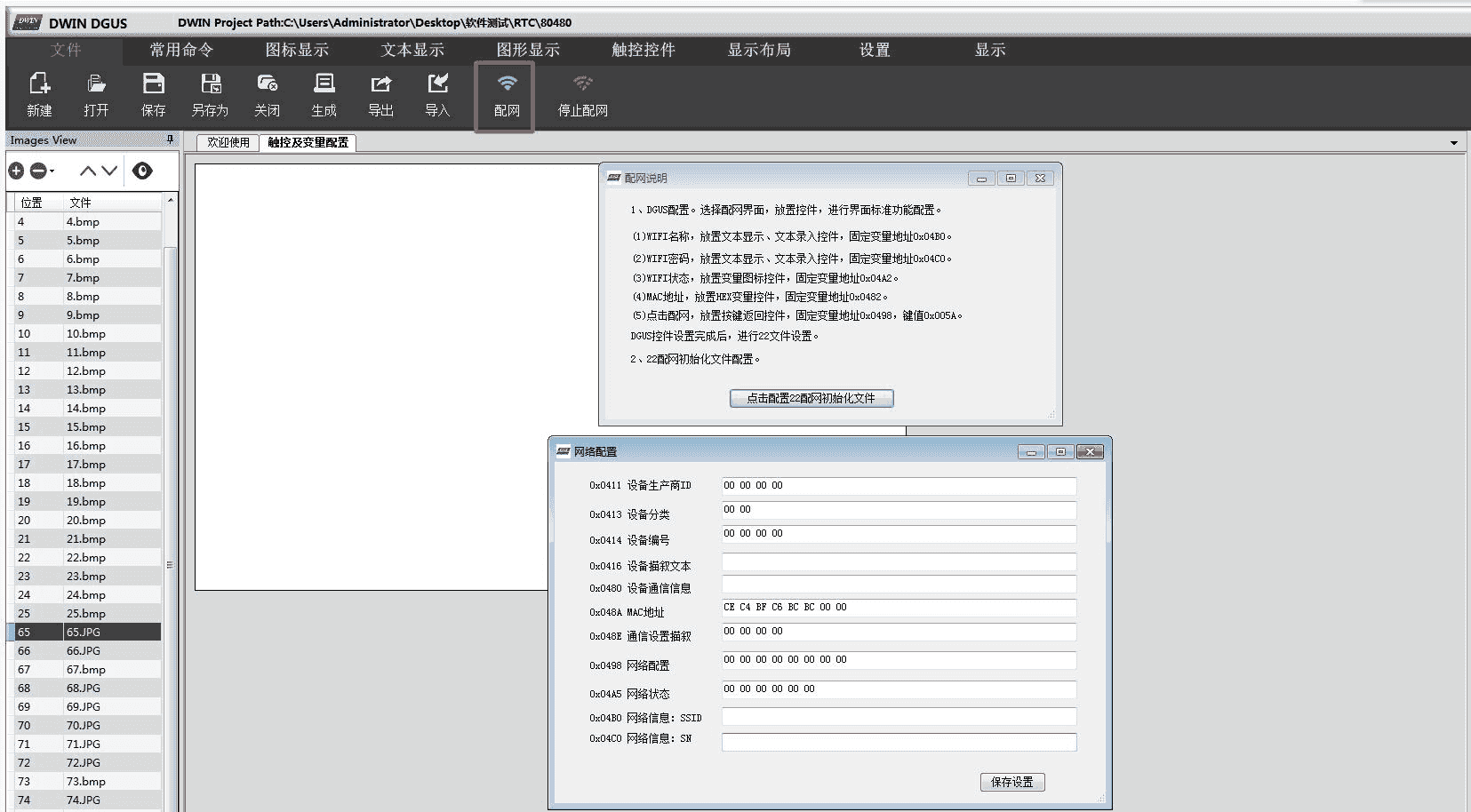Image resolution: width=1471 pixels, height=812 pixels.
Task: Open the 常用命令 menu
Action: coord(181,50)
